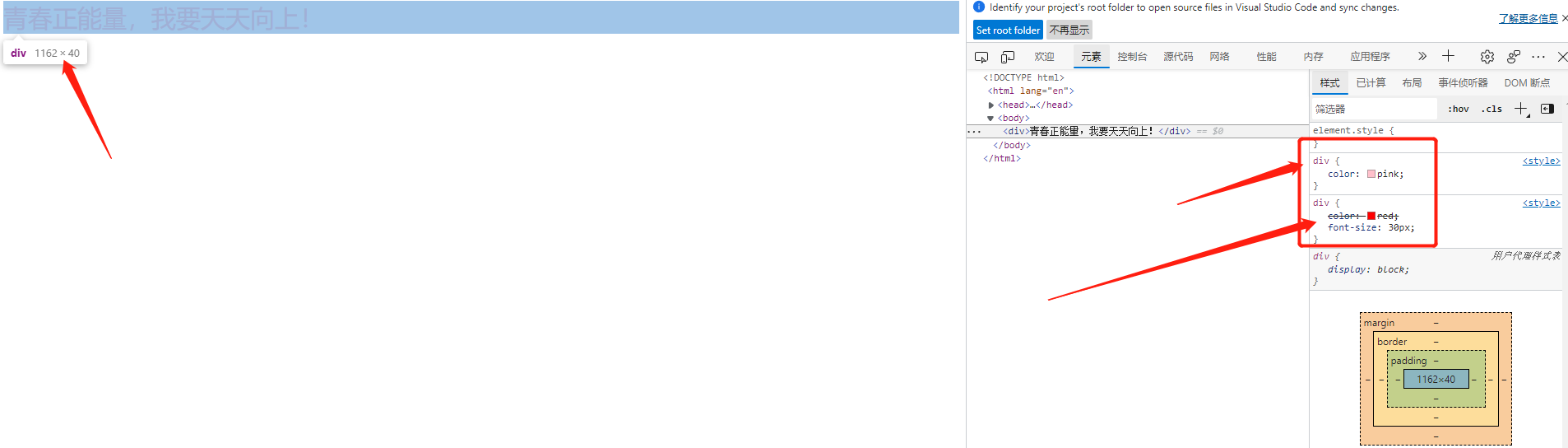Select the div element row in DOM tree
Screen dimensions: 1568x448
(x=1137, y=131)
